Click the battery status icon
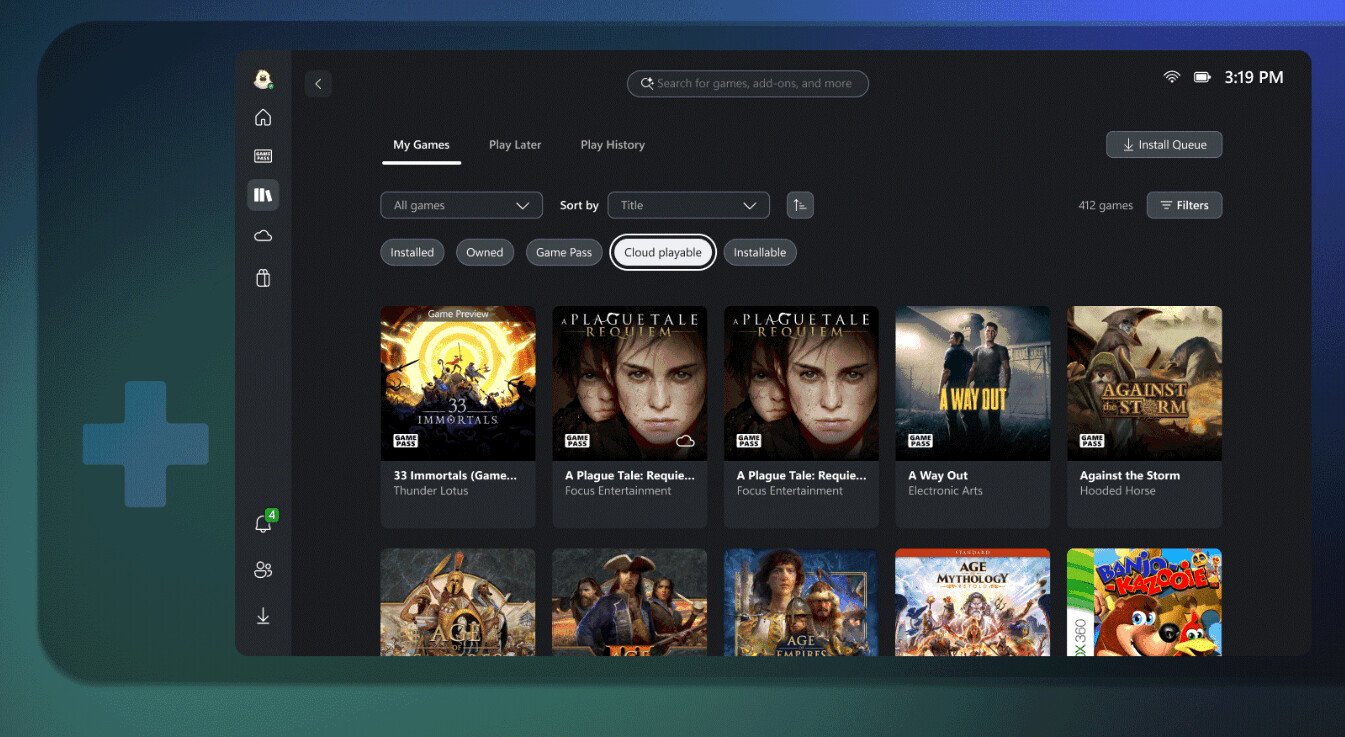1345x737 pixels. pos(1202,77)
